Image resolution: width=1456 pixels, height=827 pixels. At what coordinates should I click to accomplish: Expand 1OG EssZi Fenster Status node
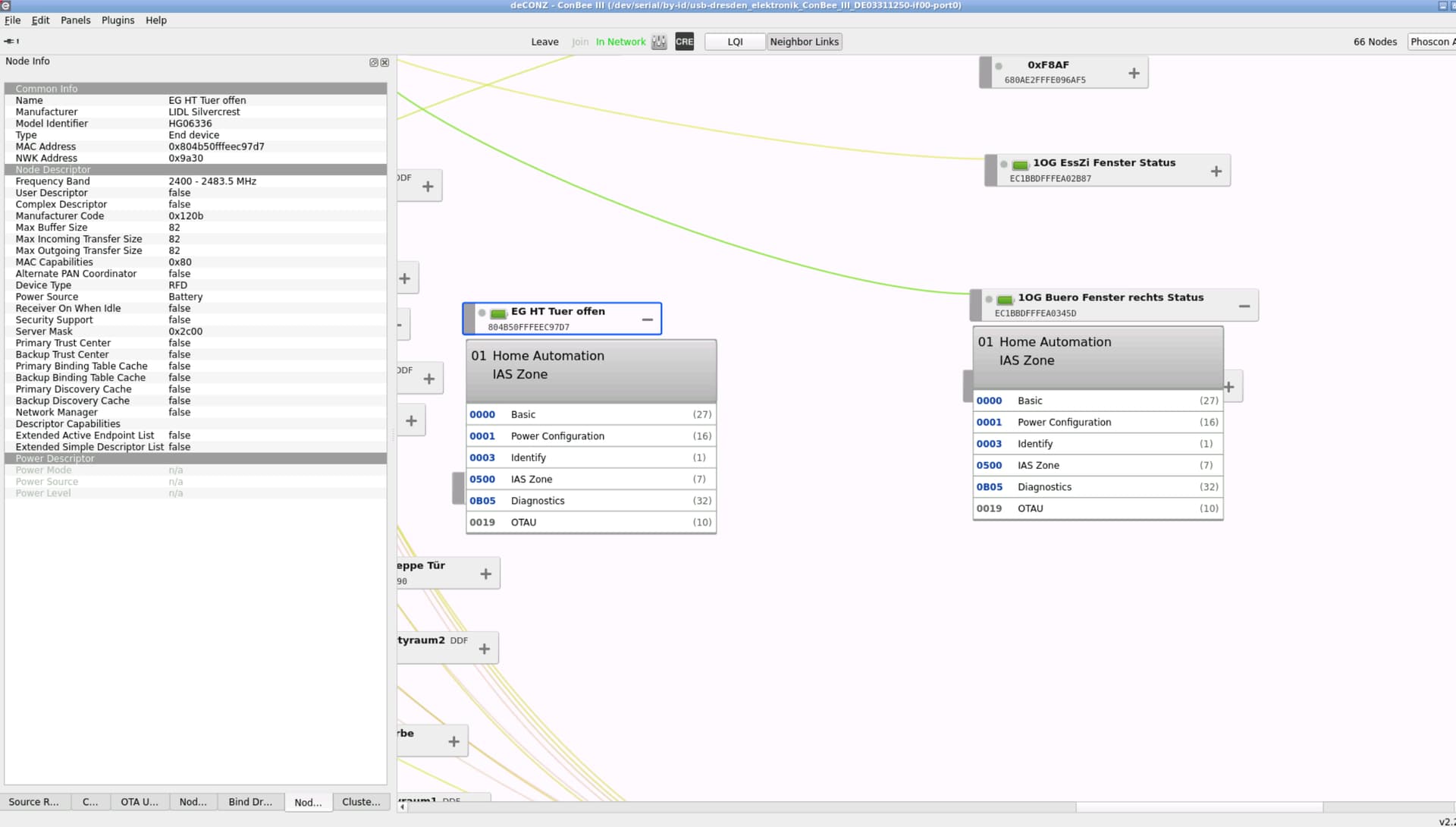(x=1216, y=171)
